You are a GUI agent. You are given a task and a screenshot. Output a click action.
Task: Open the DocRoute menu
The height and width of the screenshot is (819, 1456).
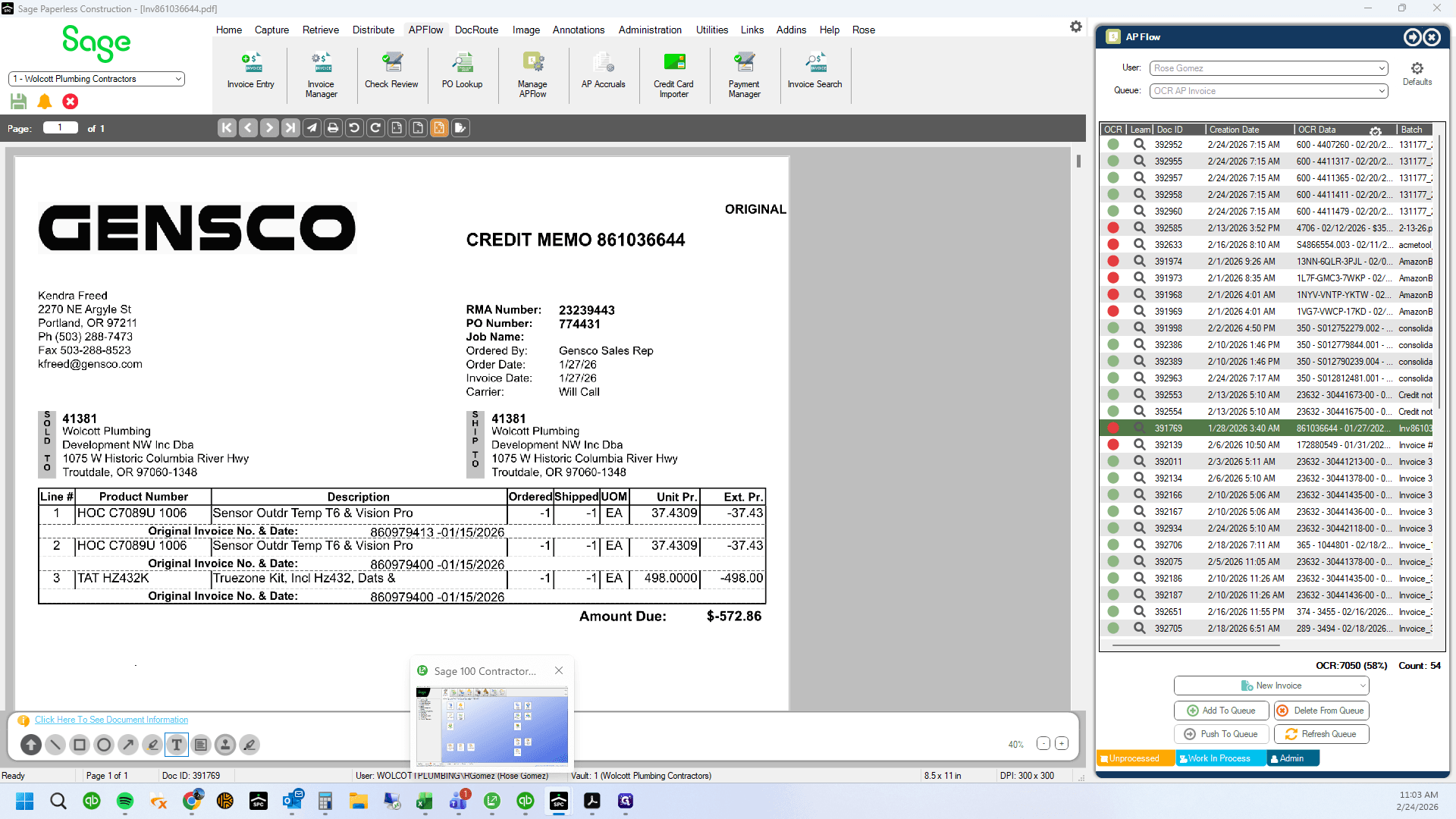pyautogui.click(x=476, y=30)
